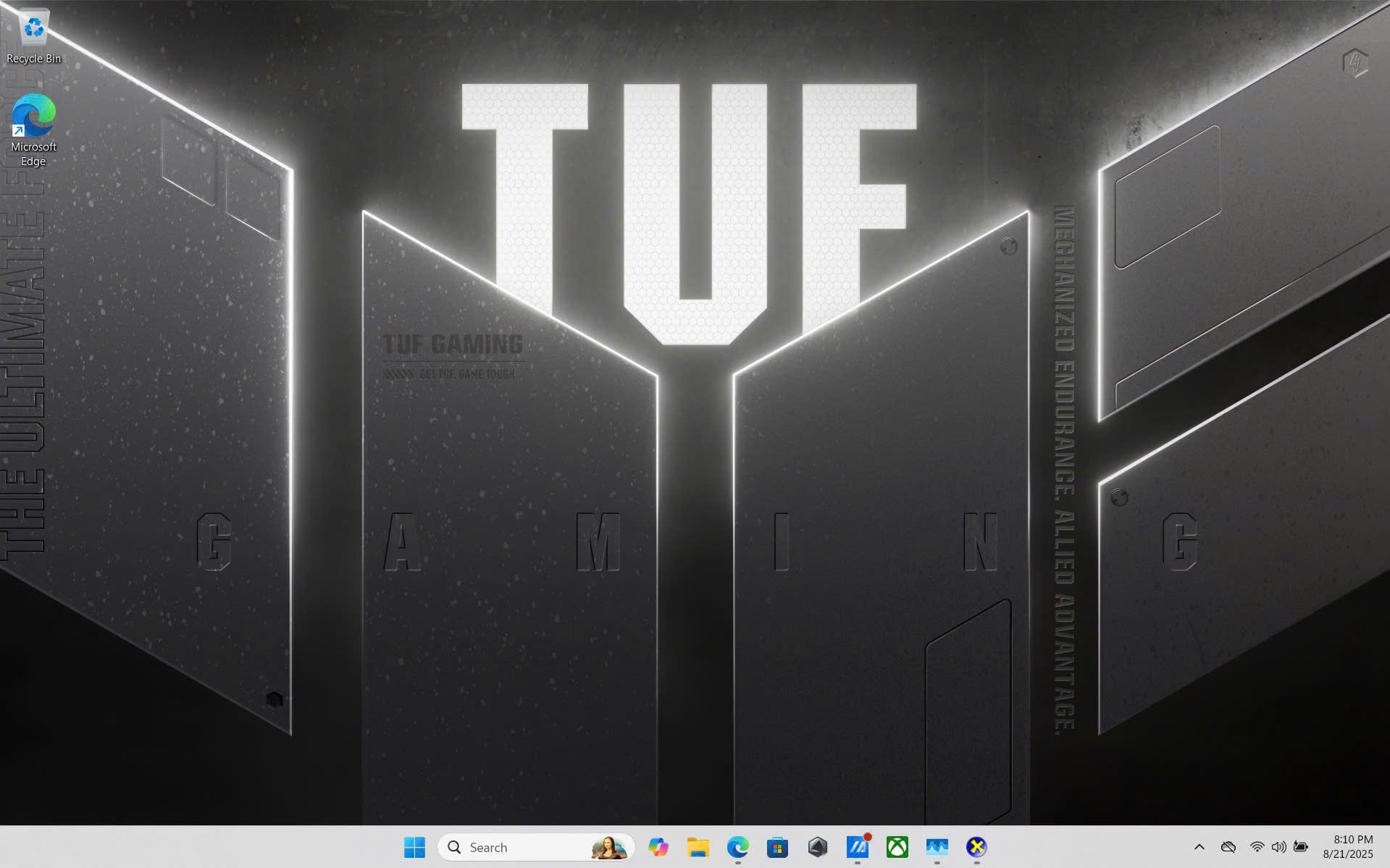
Task: Open the DirectX yellow X taskbar icon
Action: pyautogui.click(x=976, y=847)
